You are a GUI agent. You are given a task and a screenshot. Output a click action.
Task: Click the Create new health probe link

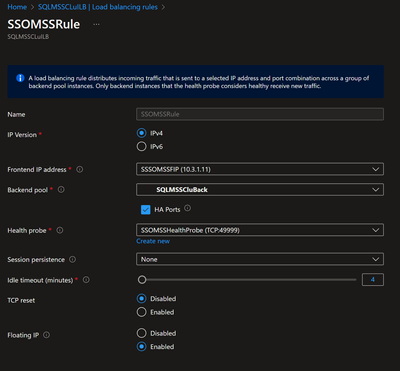153,241
